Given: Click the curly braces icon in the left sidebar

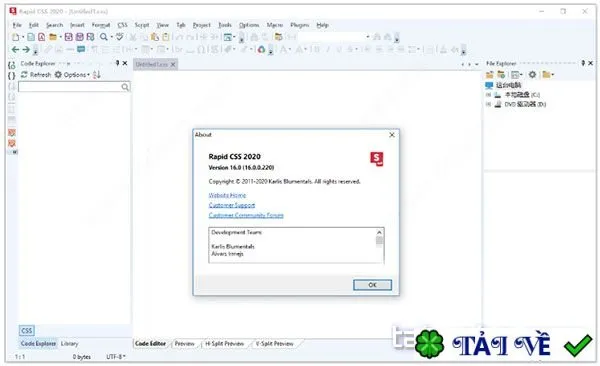Looking at the screenshot, I should pos(11,76).
